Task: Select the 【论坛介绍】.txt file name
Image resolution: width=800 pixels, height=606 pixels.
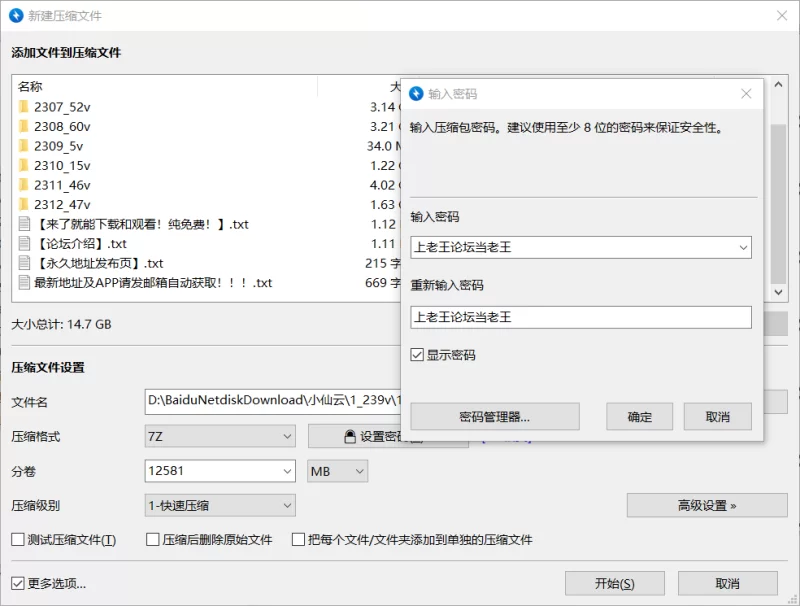Action: [80, 244]
